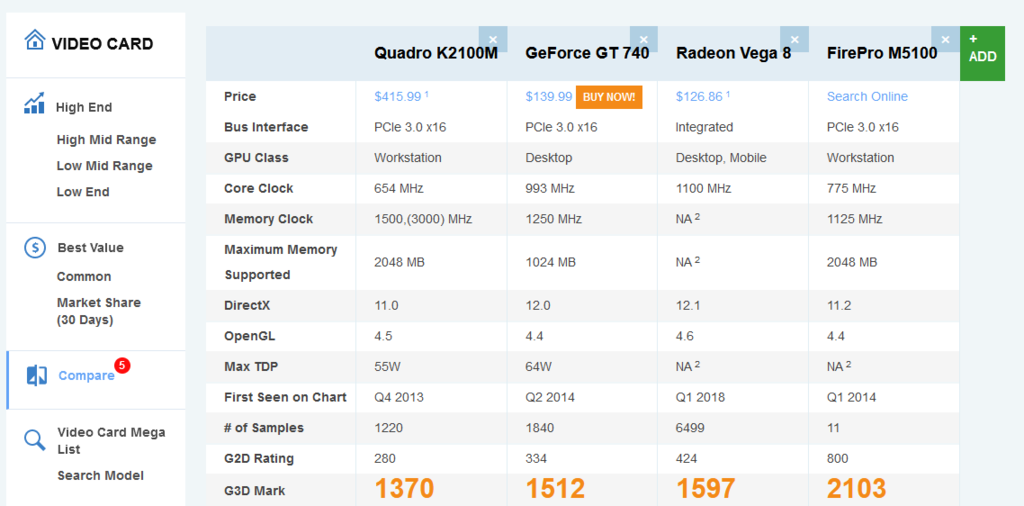
Task: Click the Integrated bus interface value
Action: pyautogui.click(x=704, y=127)
